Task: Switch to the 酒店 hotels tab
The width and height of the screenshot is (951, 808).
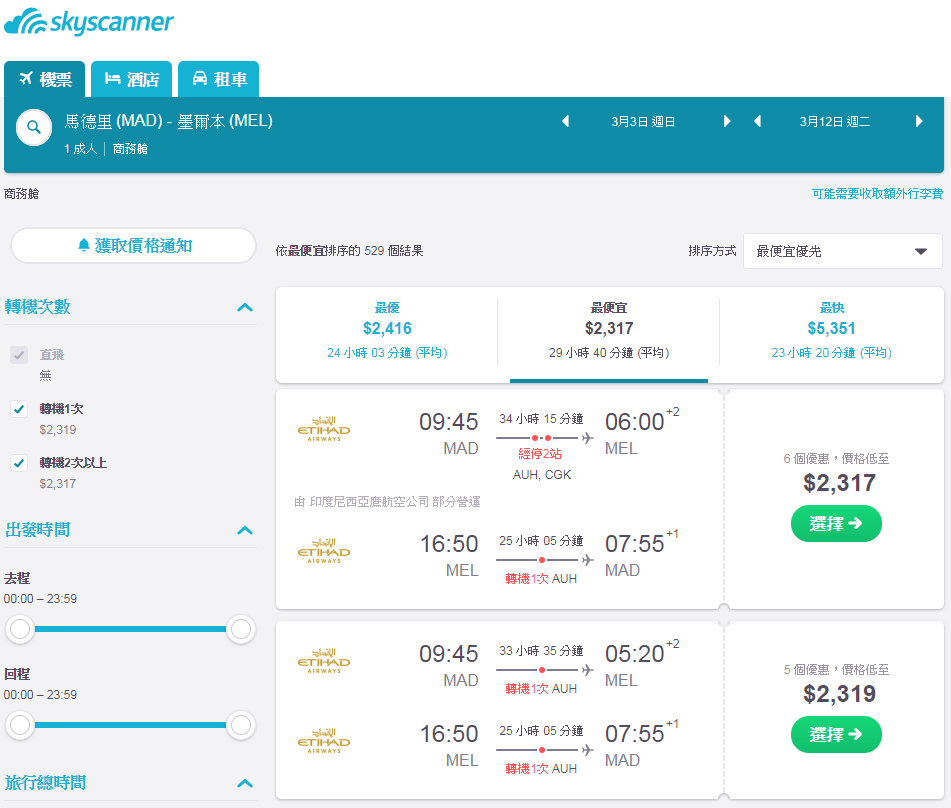Action: tap(132, 79)
